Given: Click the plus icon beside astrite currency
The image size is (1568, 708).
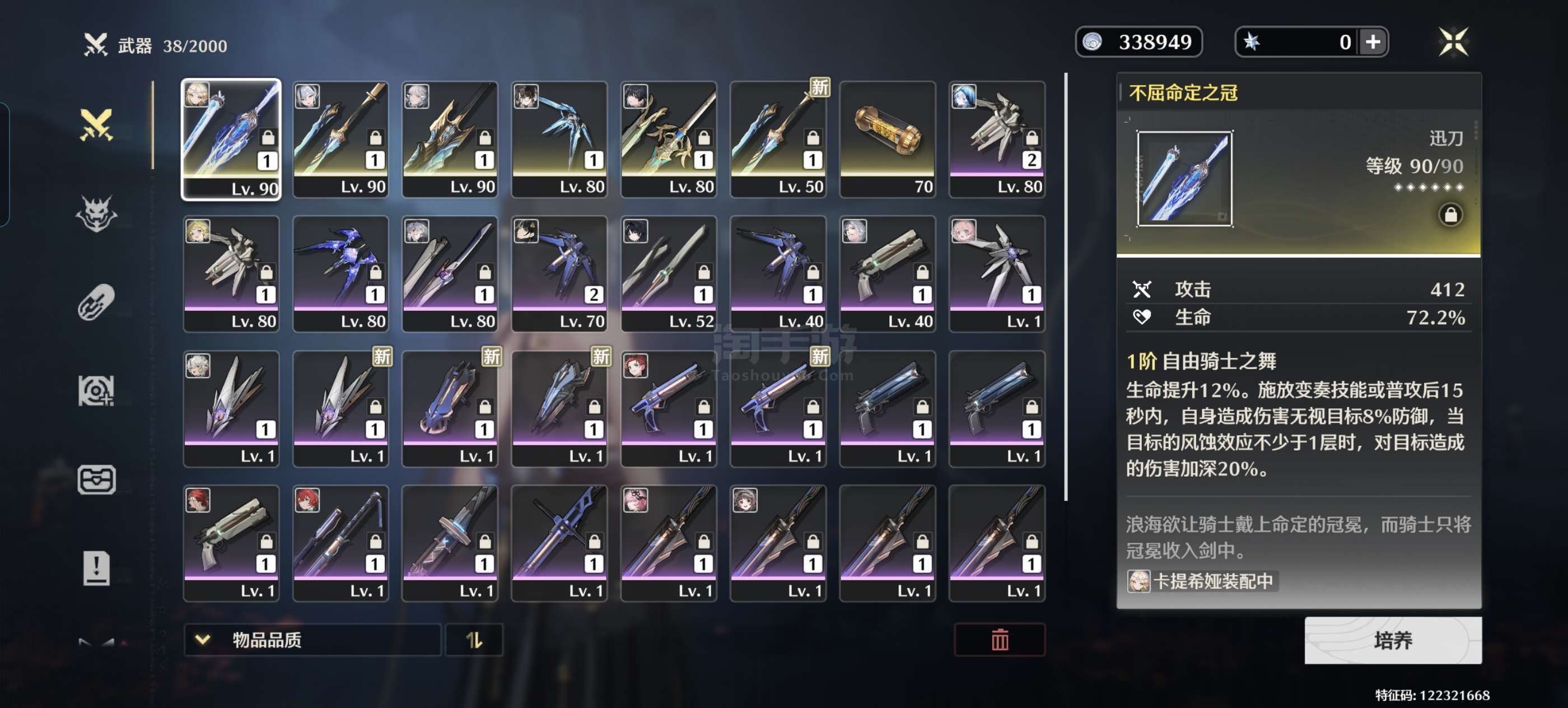Looking at the screenshot, I should tap(1373, 42).
